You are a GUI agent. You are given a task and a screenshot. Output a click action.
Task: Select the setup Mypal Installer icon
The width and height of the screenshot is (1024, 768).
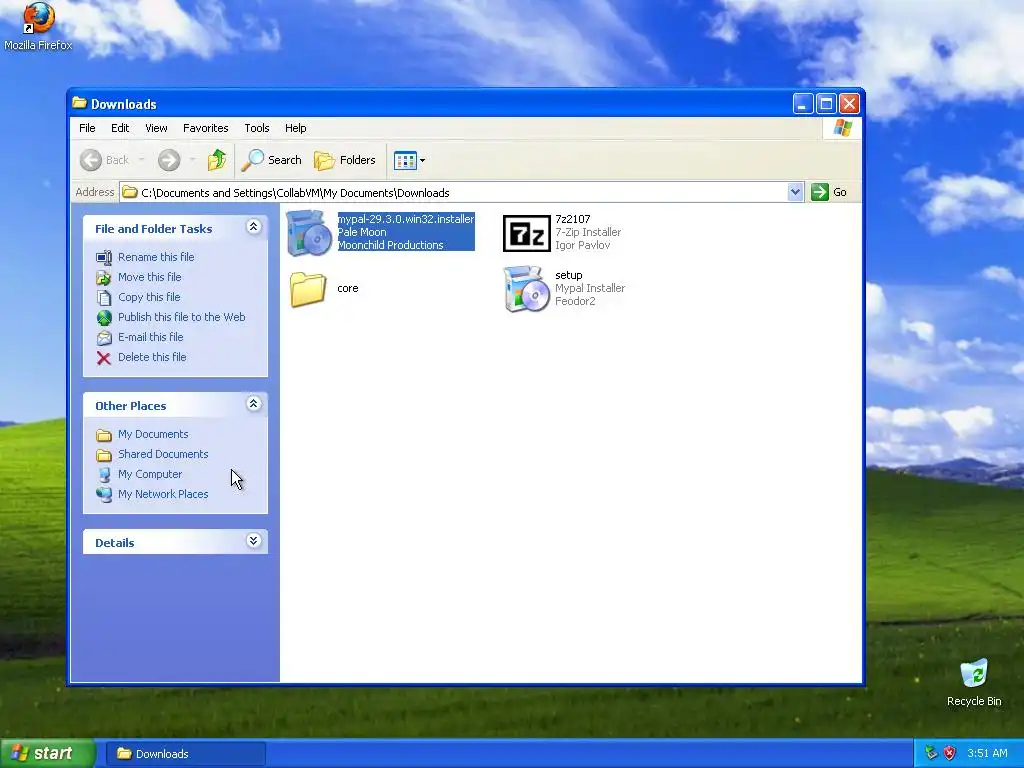[526, 289]
